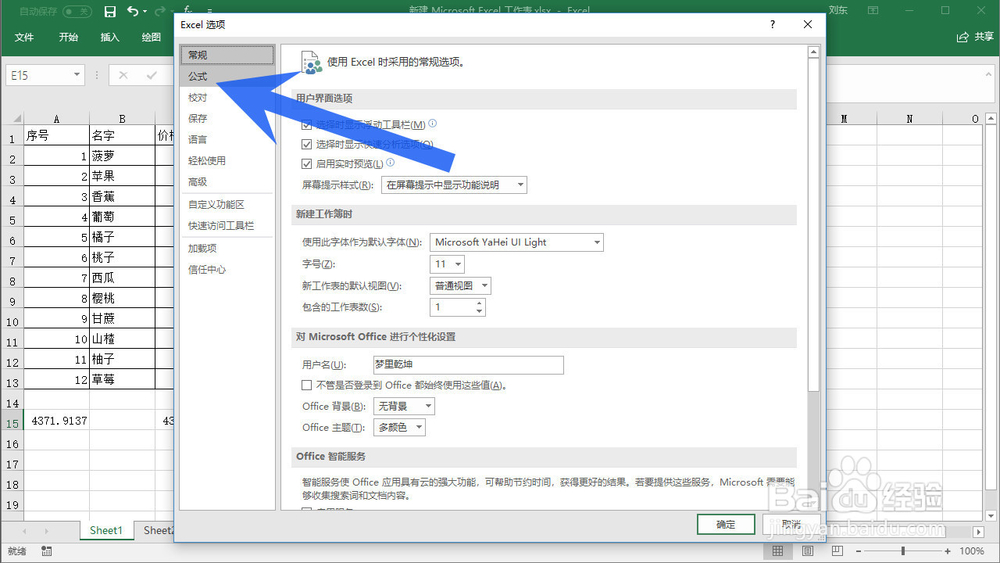Screen dimensions: 1000x563
Task: Select 公式 in options sidebar
Action: tap(226, 76)
